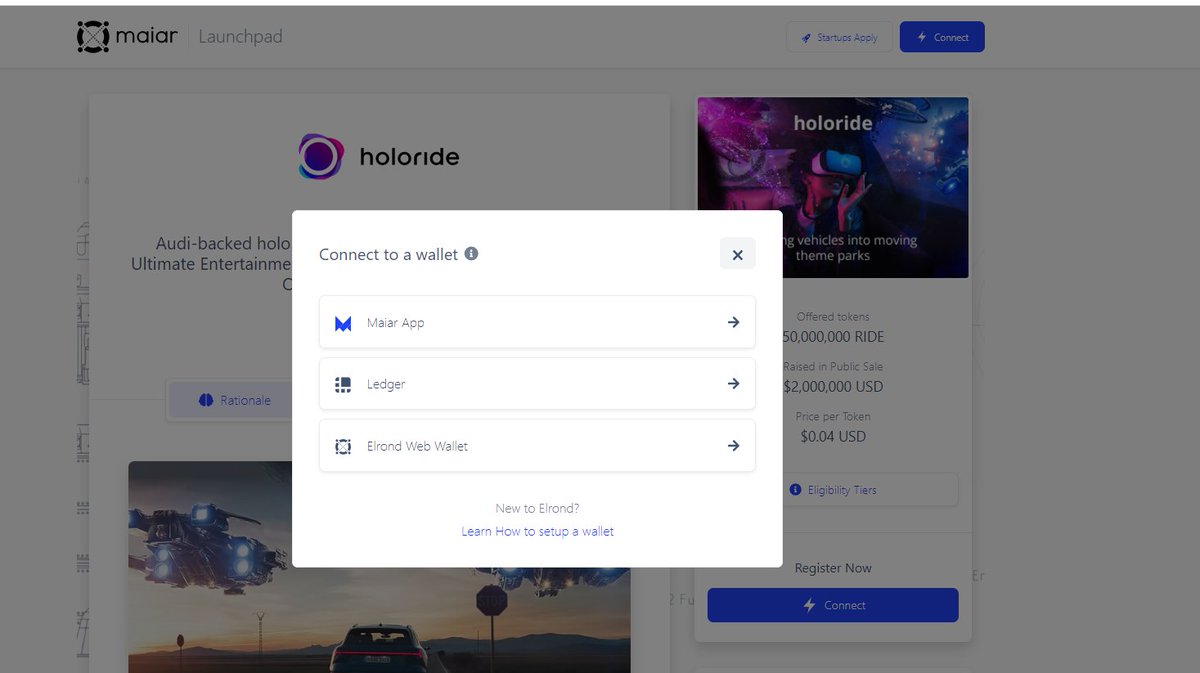Click the Eligibility Tiers button
The height and width of the screenshot is (673, 1200).
tap(832, 490)
